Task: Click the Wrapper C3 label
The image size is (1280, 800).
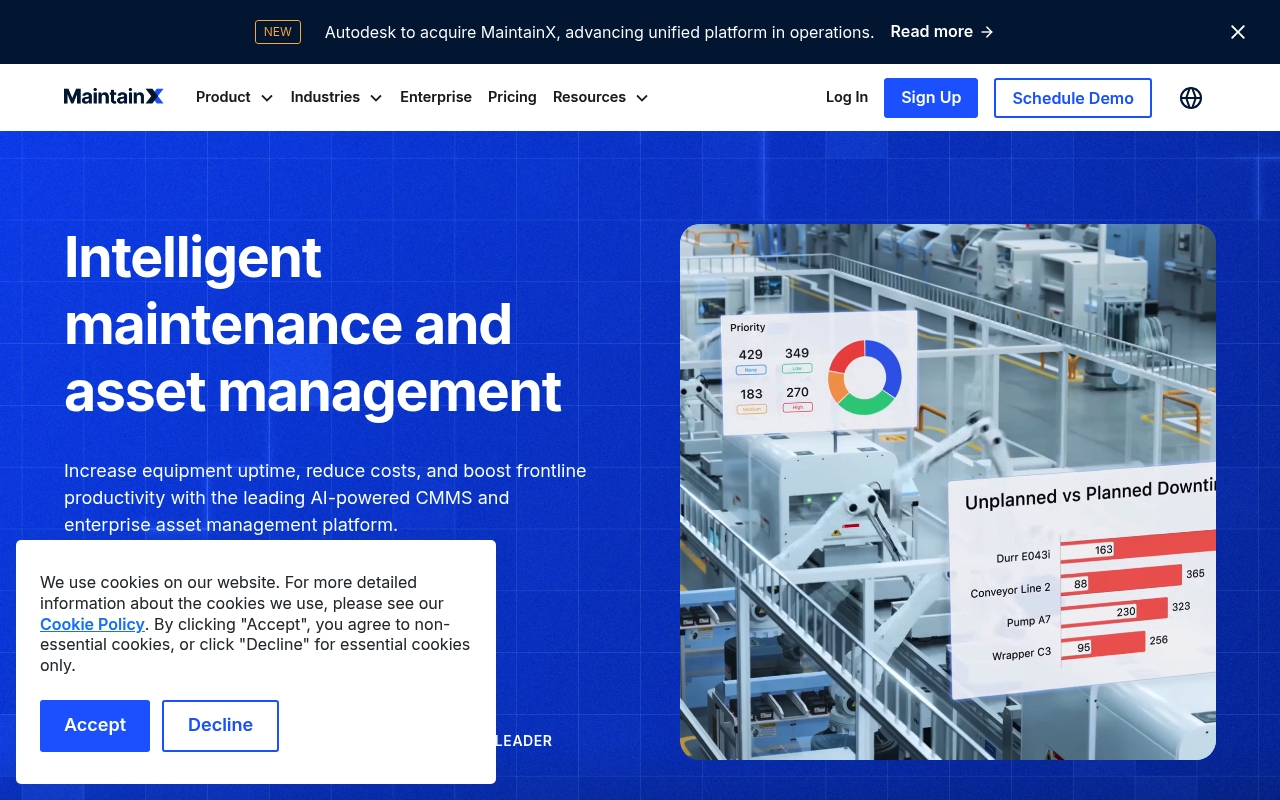Action: coord(1021,654)
